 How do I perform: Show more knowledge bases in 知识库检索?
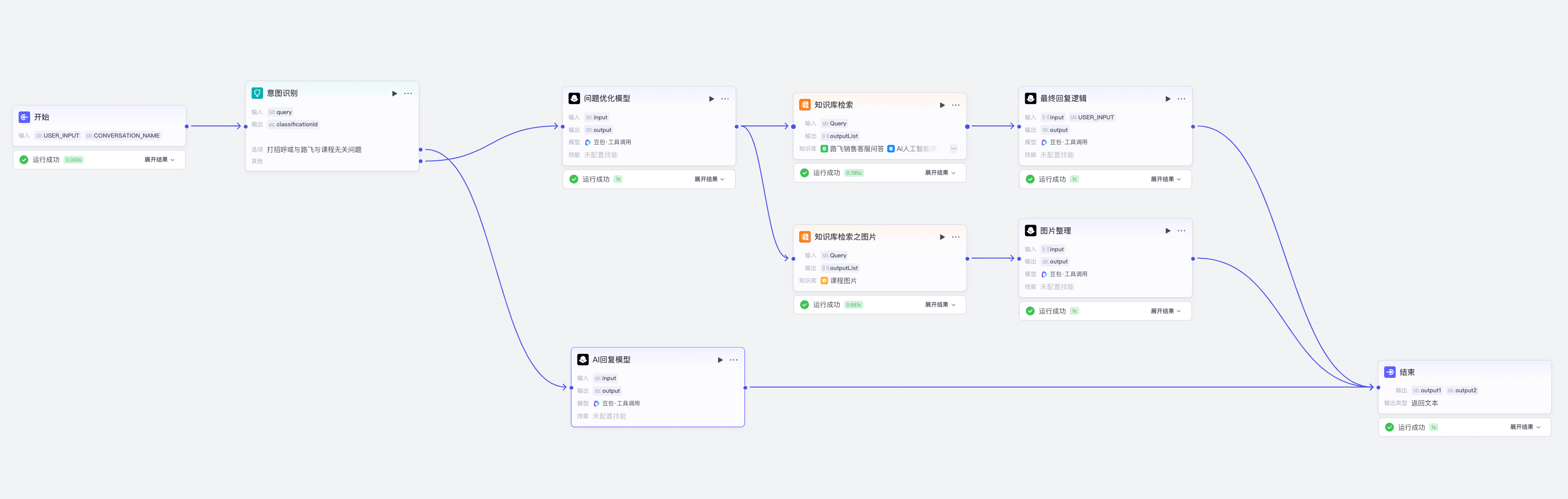tap(953, 148)
